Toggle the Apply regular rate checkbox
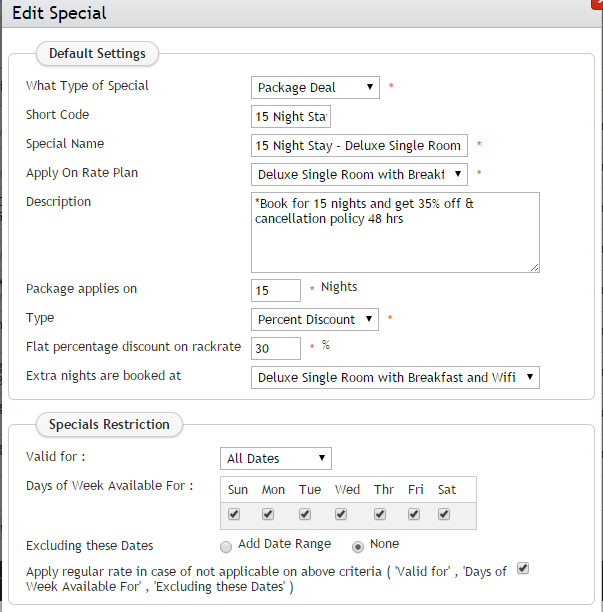603x612 pixels. 522,568
